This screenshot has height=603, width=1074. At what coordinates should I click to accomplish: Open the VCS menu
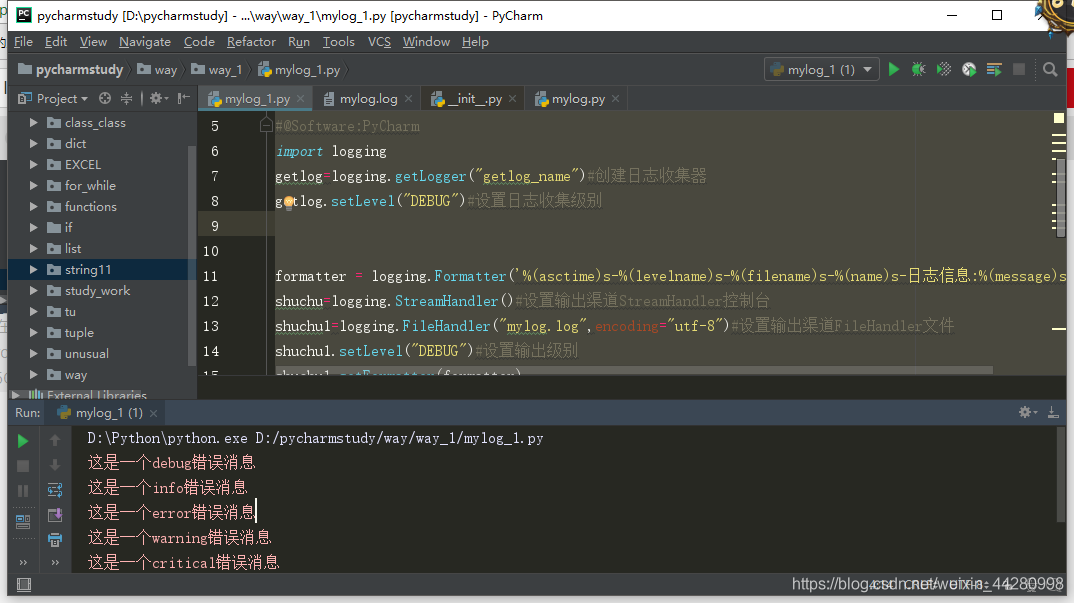tap(379, 42)
